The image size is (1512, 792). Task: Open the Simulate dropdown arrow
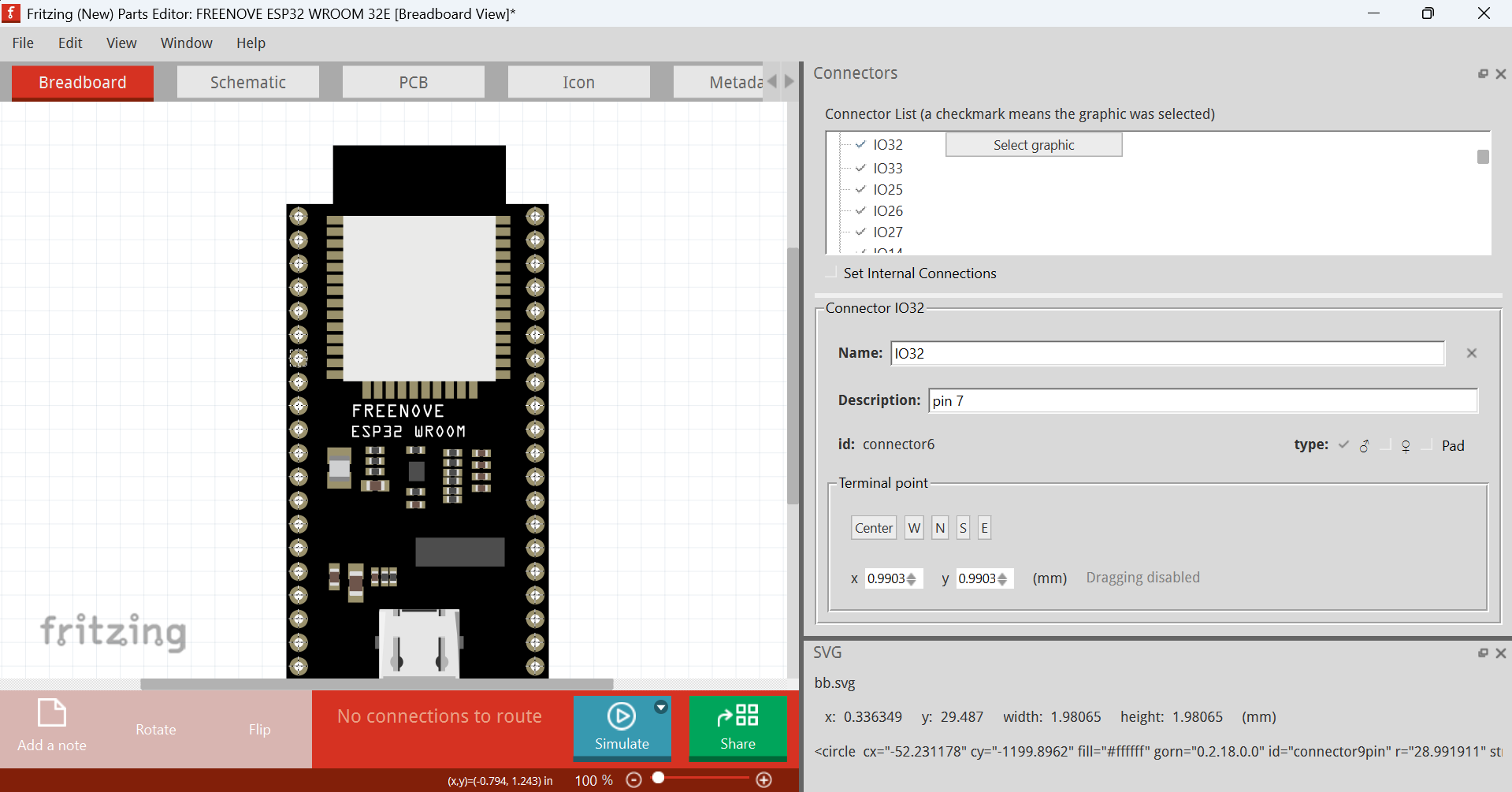click(x=661, y=707)
